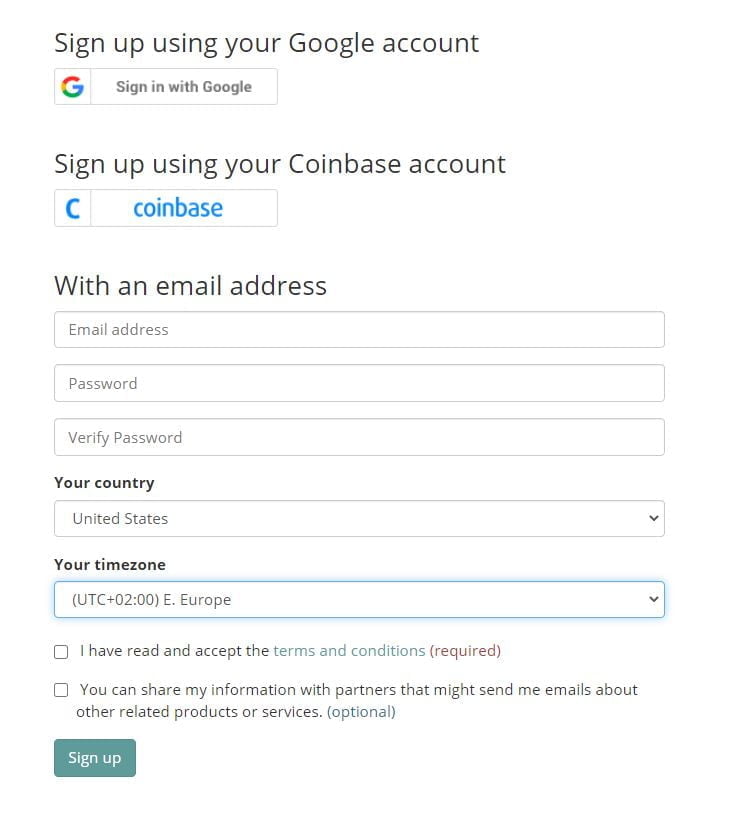The width and height of the screenshot is (744, 822).
Task: Click the 'You can share my information' label
Action: (x=357, y=700)
